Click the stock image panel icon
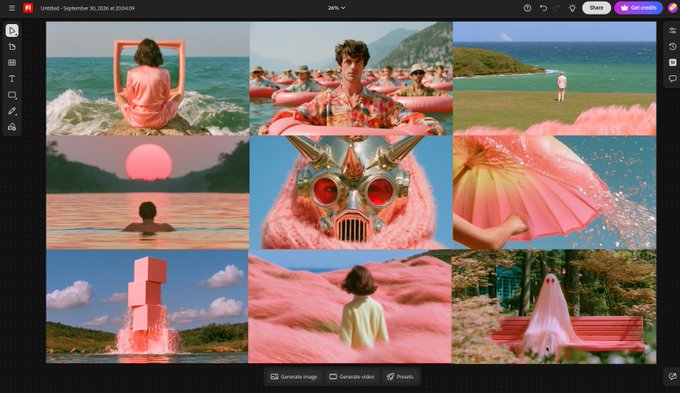Image resolution: width=680 pixels, height=393 pixels. coord(673,62)
